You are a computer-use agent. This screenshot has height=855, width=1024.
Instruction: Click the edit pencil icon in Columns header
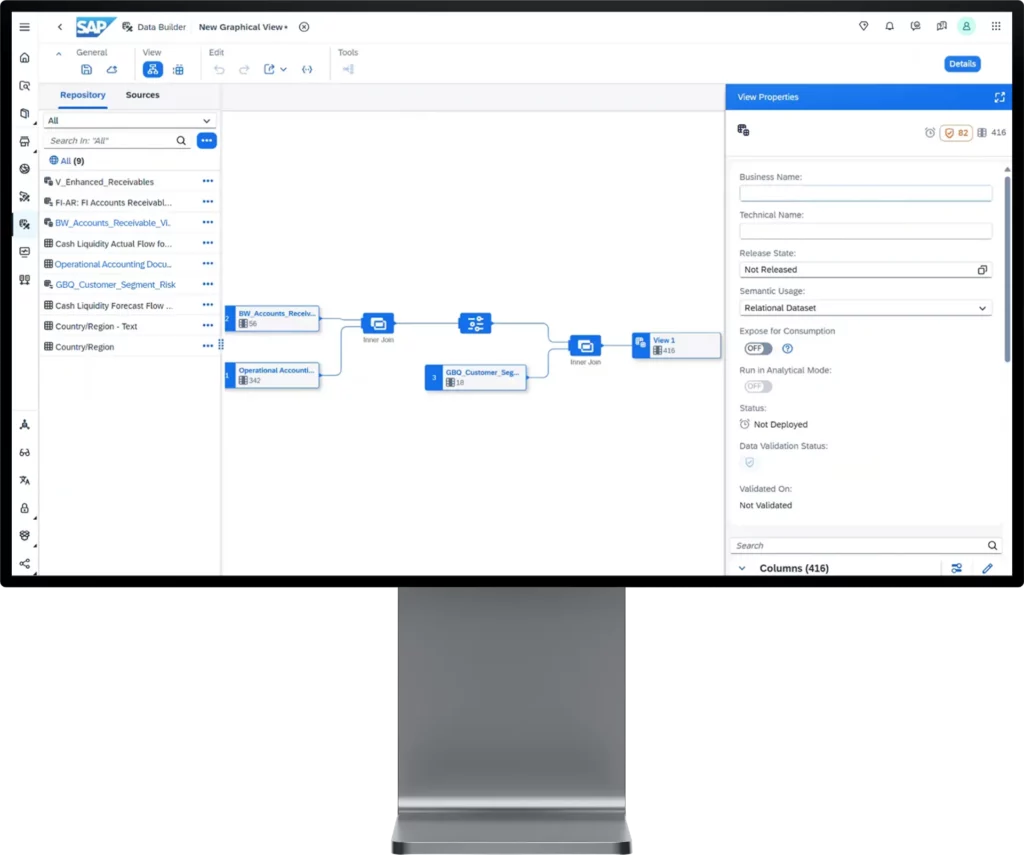(x=988, y=568)
